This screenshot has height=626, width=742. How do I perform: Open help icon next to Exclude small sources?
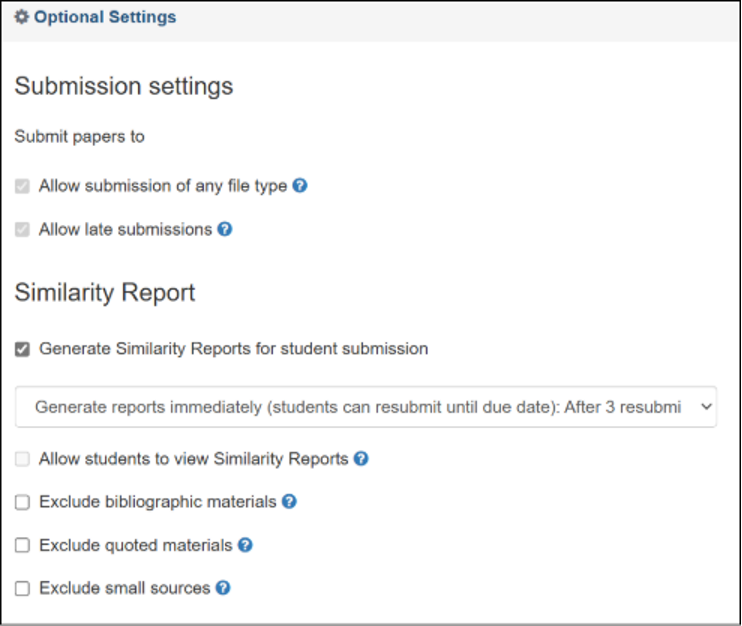pyautogui.click(x=223, y=588)
